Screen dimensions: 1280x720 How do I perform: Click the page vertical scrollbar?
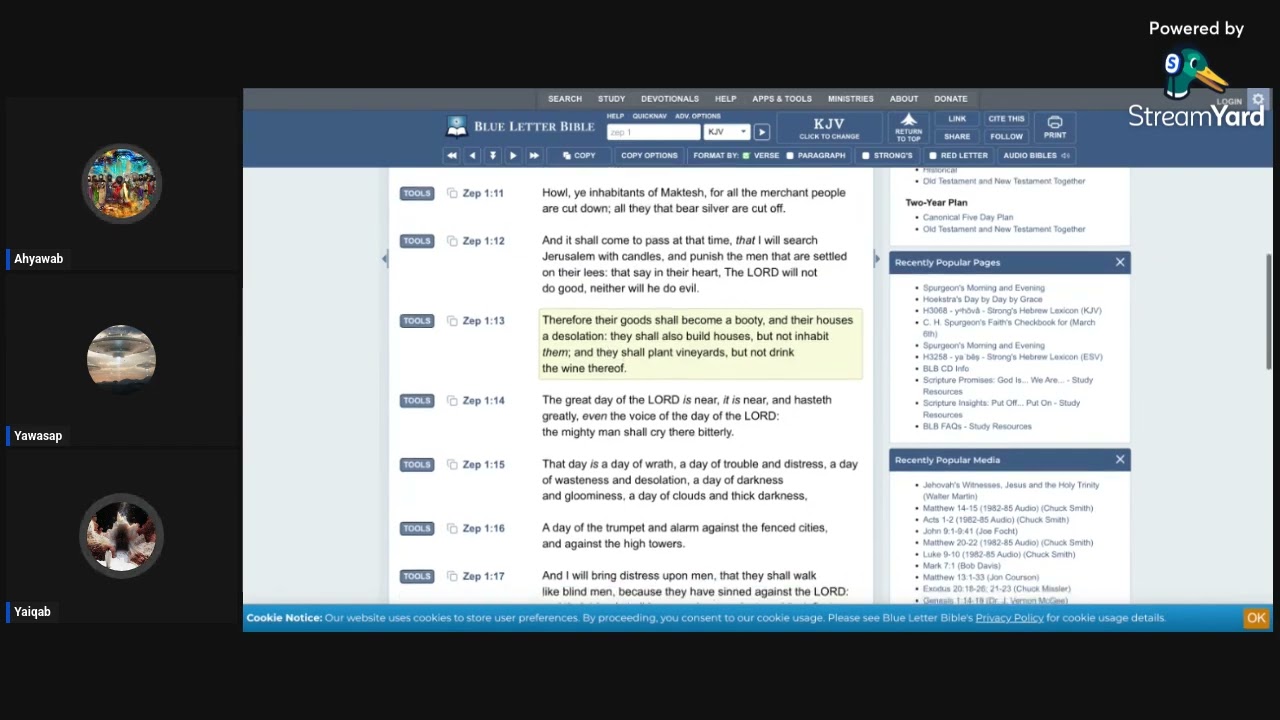(1270, 311)
